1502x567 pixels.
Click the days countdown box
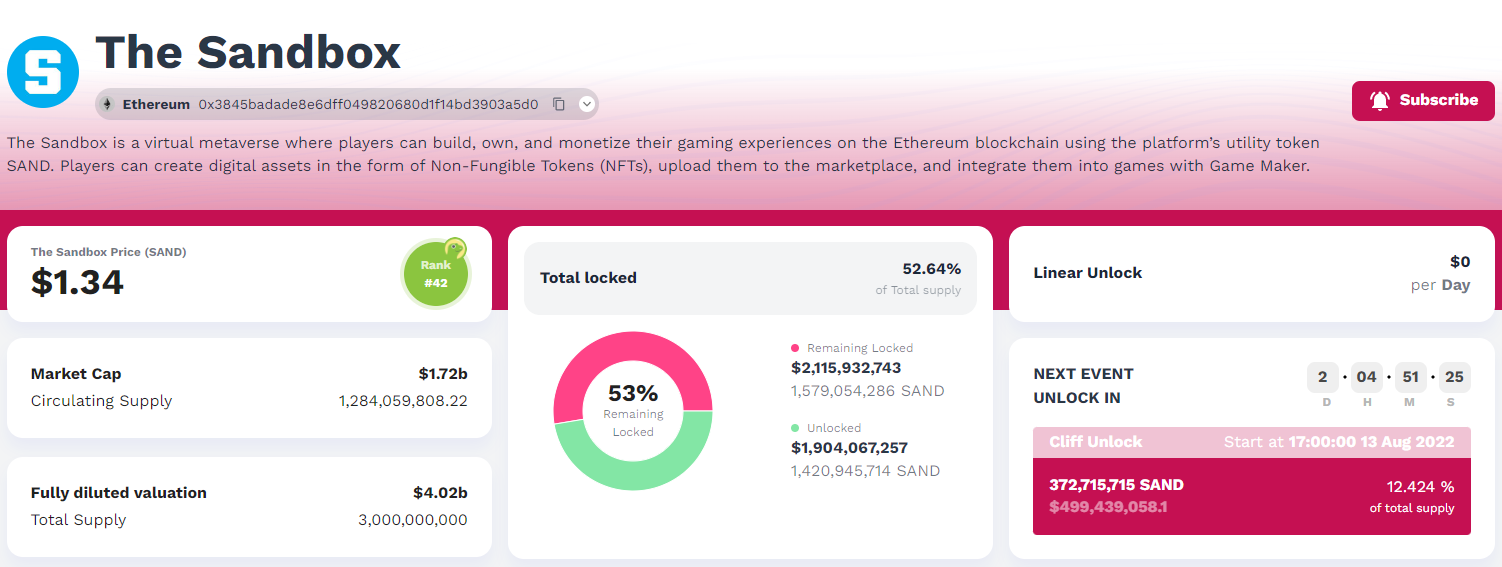coord(1322,377)
